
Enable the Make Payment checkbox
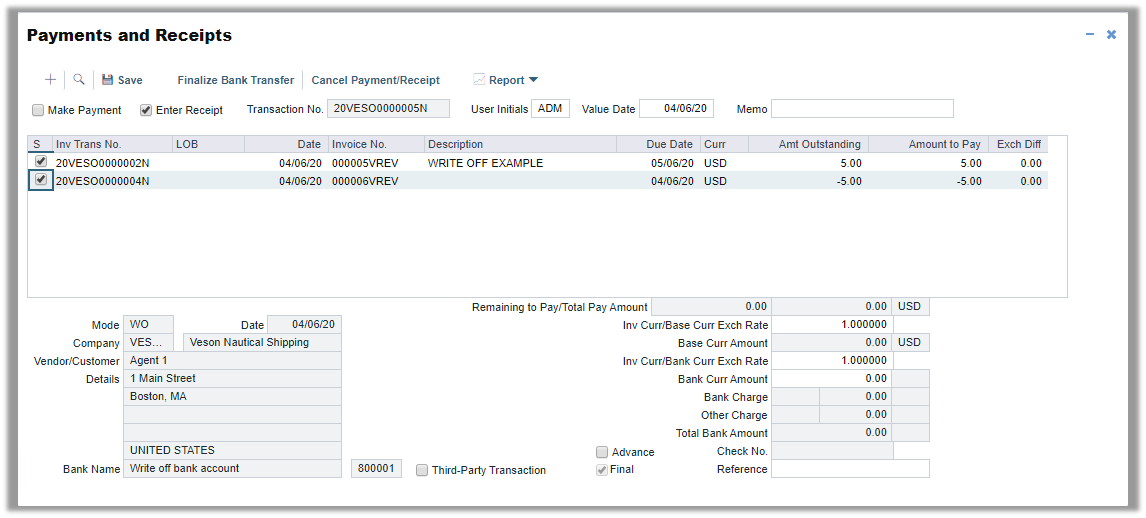(38, 110)
